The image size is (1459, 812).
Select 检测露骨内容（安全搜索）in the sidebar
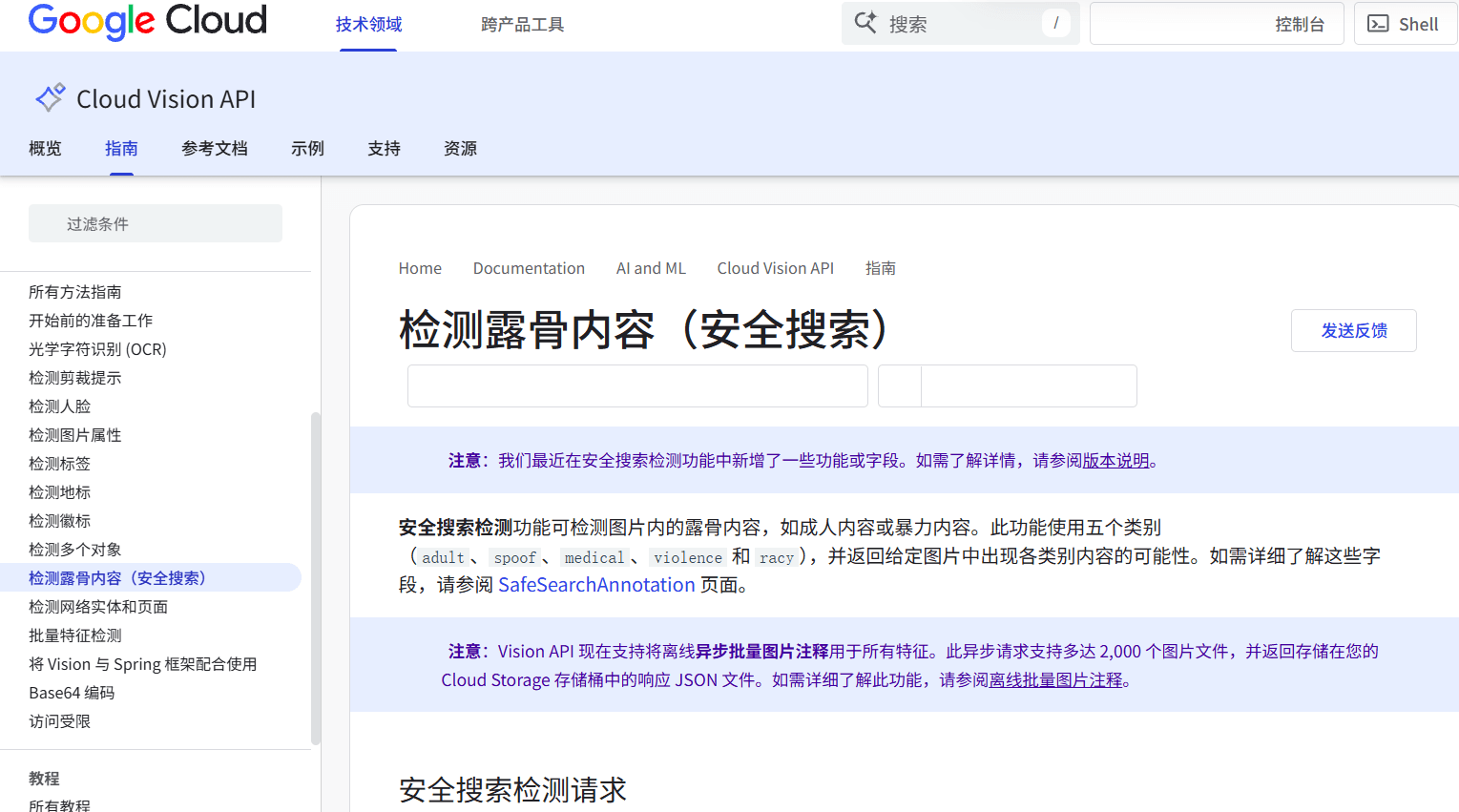(151, 578)
